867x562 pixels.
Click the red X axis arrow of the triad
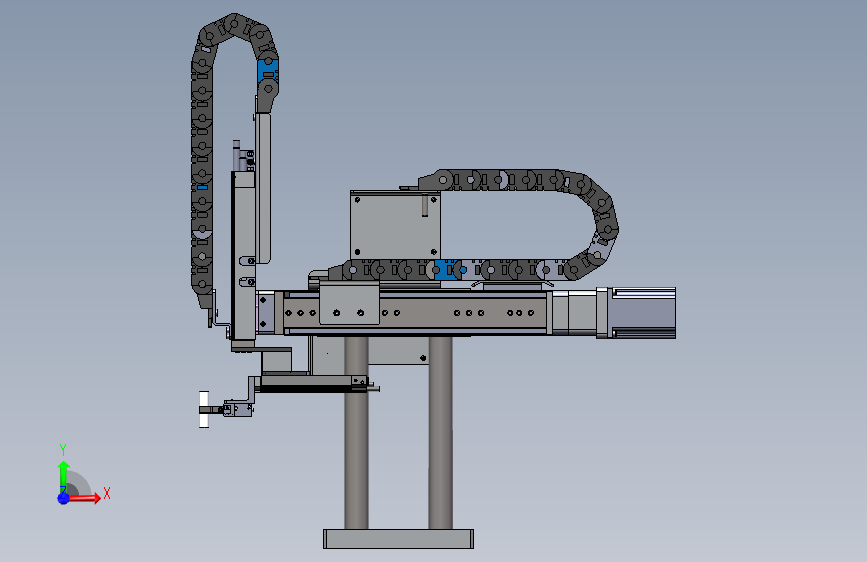point(84,498)
